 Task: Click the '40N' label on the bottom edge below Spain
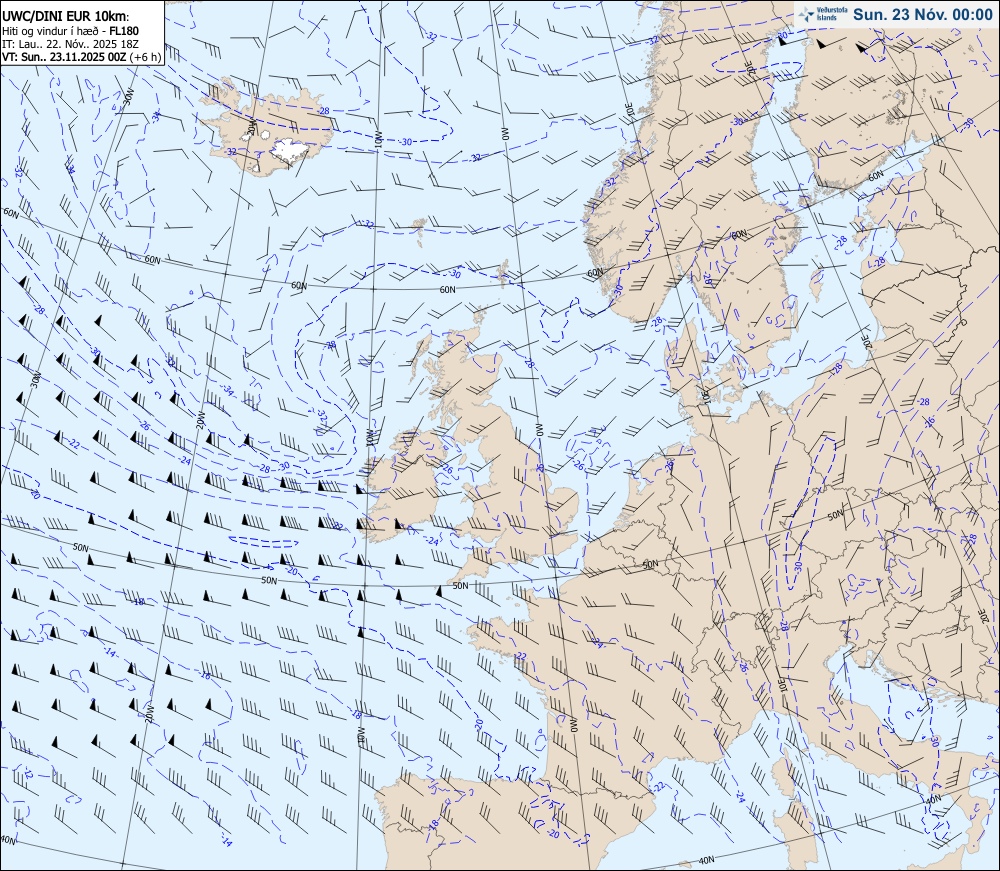point(706,860)
